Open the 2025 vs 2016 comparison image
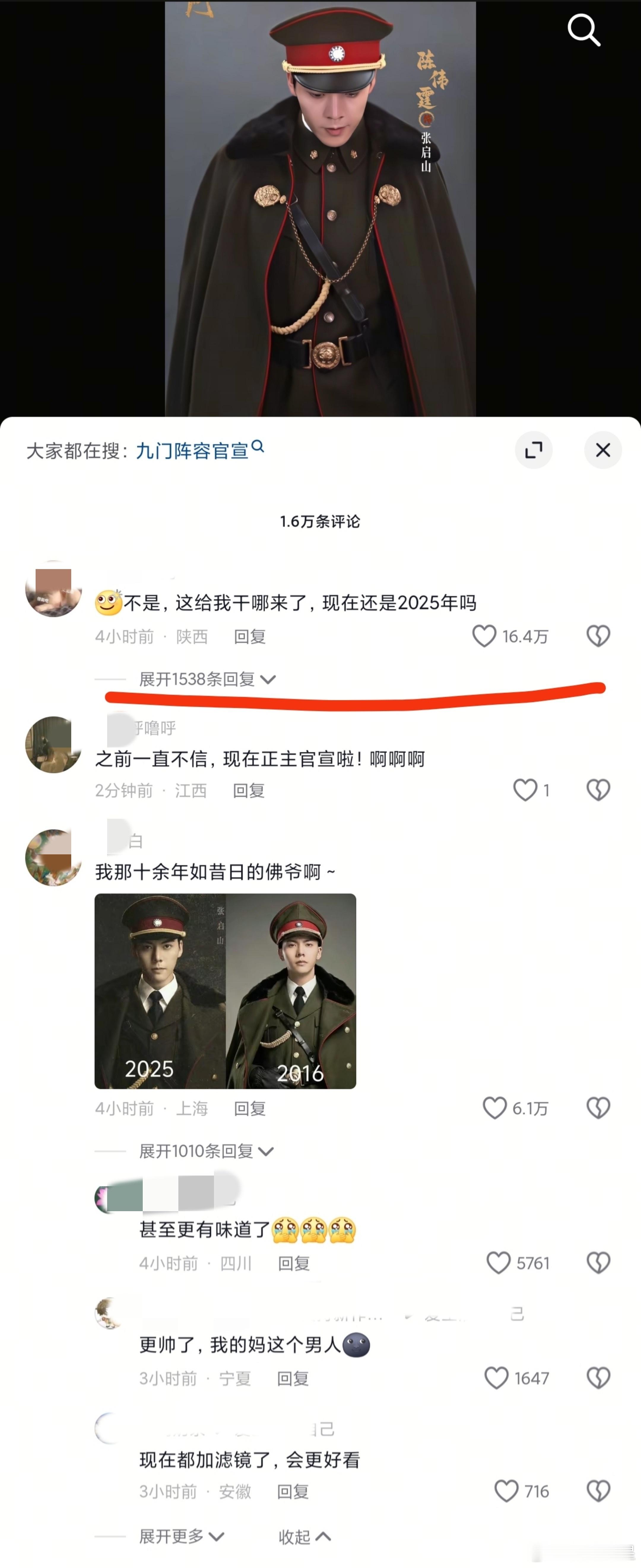The height and width of the screenshot is (1568, 641). (225, 991)
